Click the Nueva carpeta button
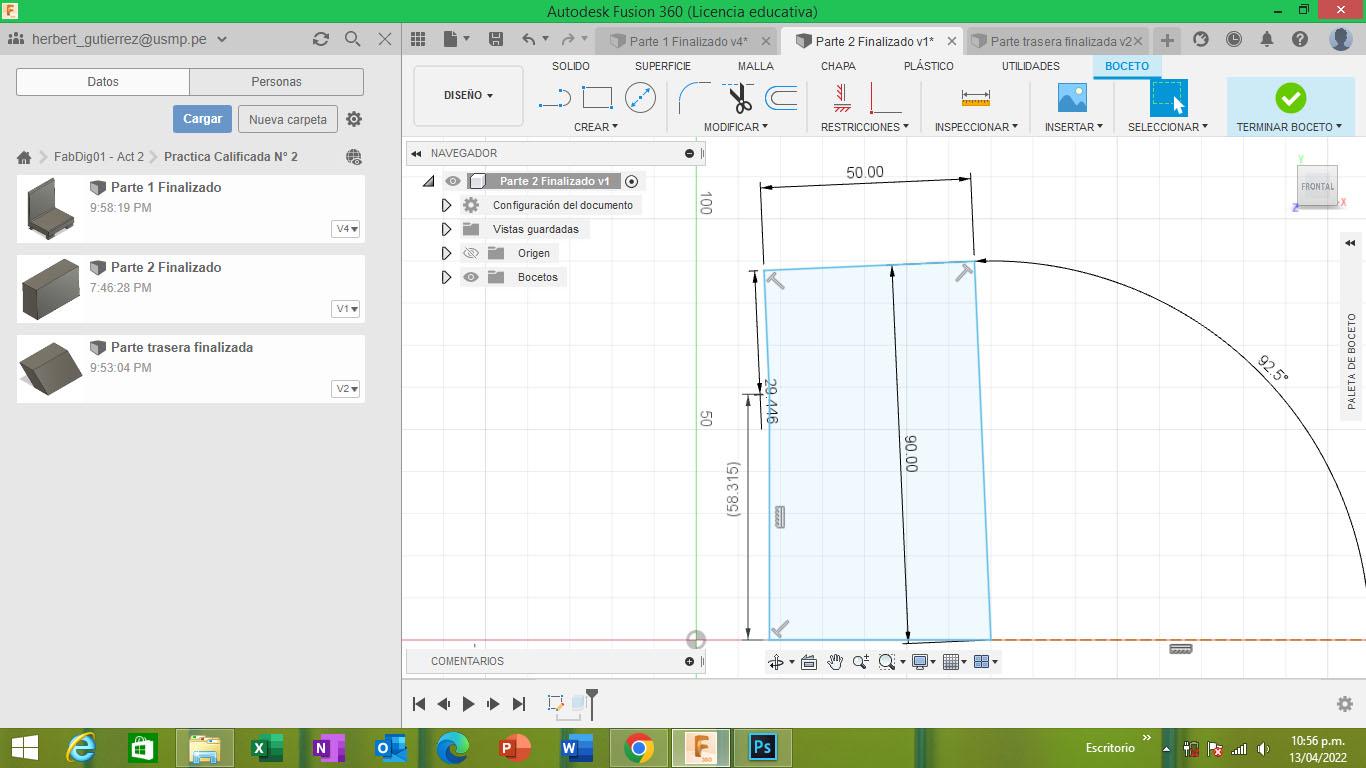The width and height of the screenshot is (1366, 768). click(288, 119)
